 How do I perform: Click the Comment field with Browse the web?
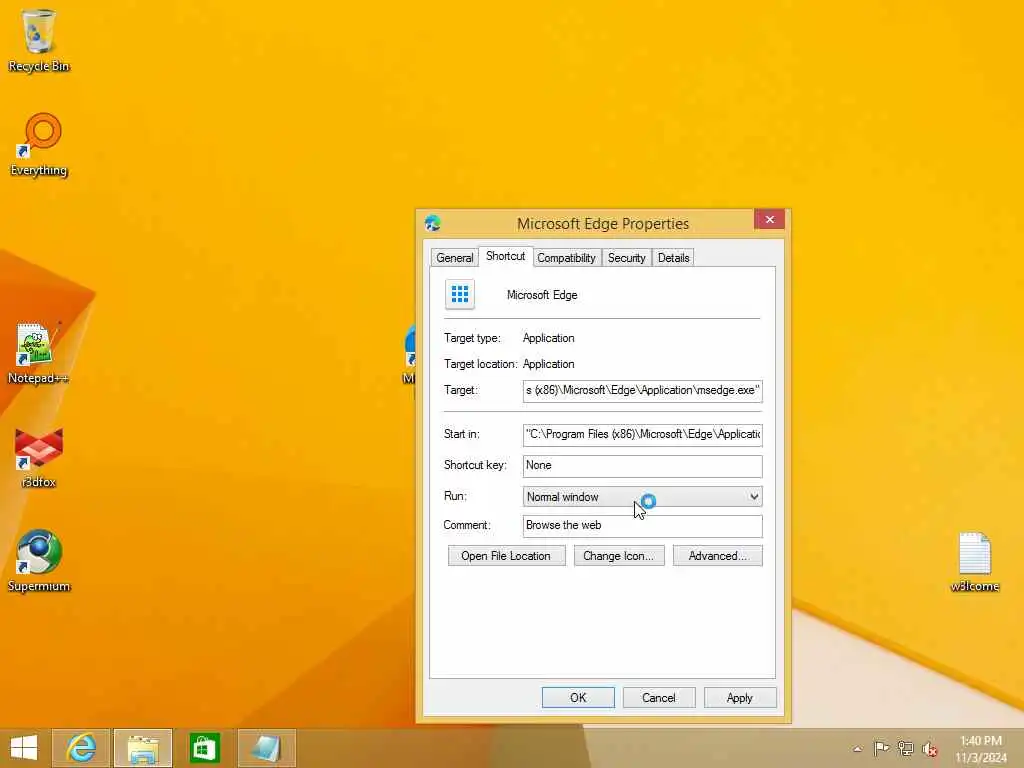[643, 526]
